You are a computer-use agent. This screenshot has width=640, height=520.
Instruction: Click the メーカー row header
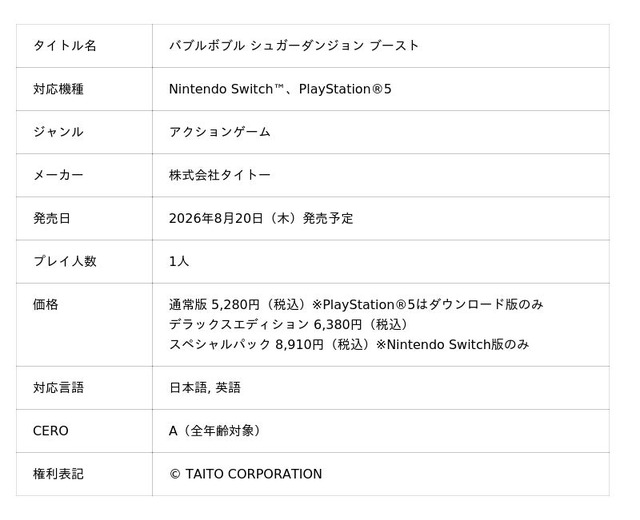click(58, 175)
